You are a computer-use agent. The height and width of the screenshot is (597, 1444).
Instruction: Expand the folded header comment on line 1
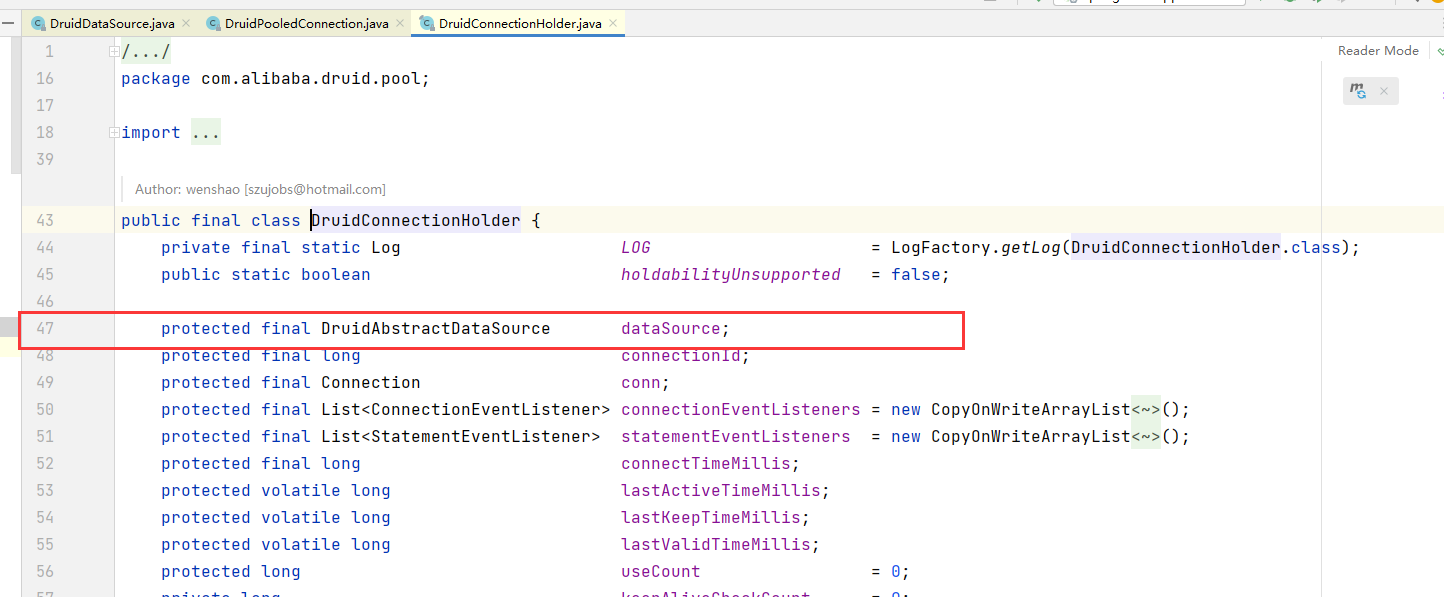click(115, 52)
